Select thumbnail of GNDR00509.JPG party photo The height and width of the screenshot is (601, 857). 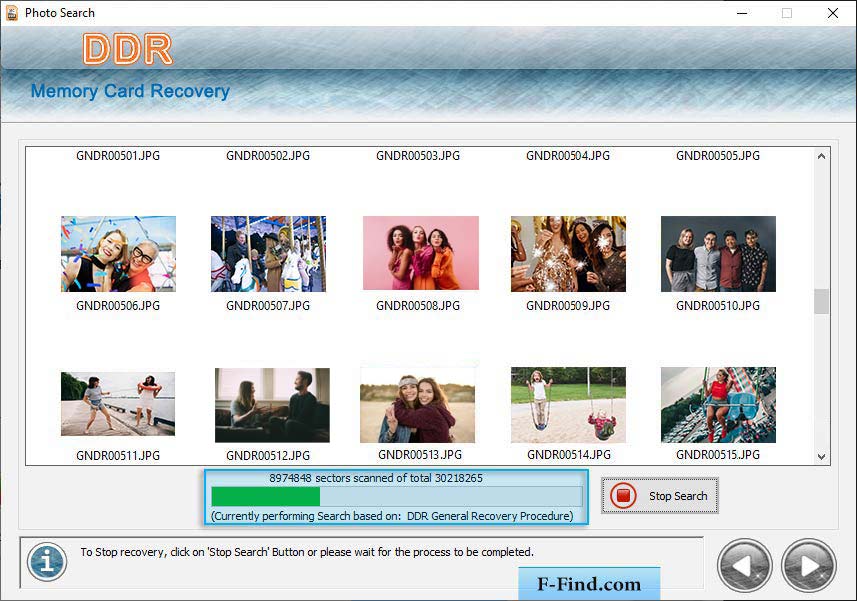tap(568, 254)
